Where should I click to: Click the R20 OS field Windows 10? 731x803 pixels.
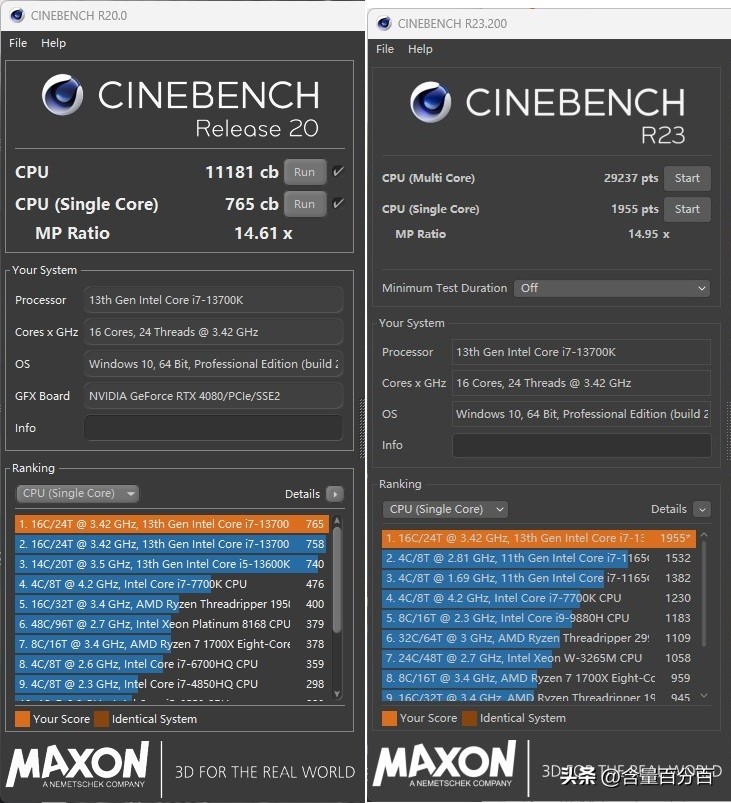[213, 364]
